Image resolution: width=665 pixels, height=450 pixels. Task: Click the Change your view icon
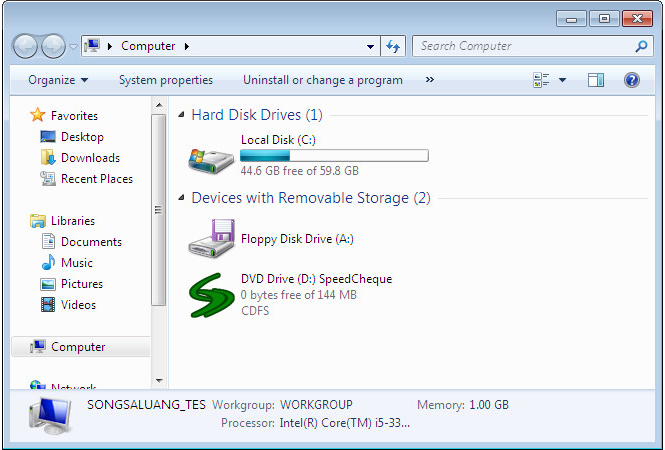541,80
